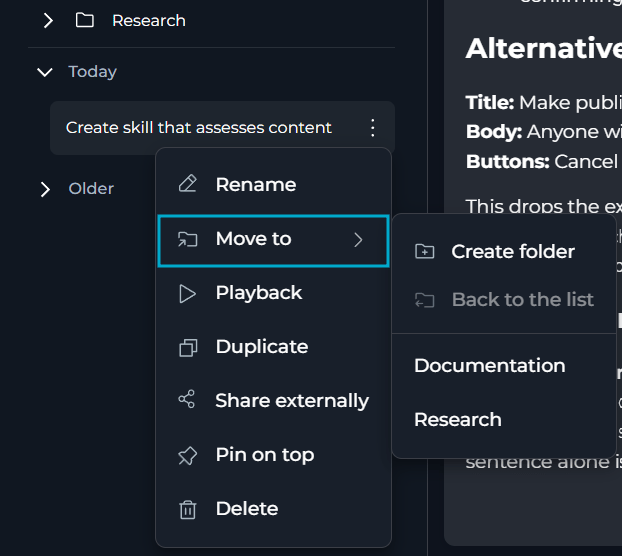The width and height of the screenshot is (622, 556).
Task: Click the Create folder plus icon
Action: click(424, 251)
